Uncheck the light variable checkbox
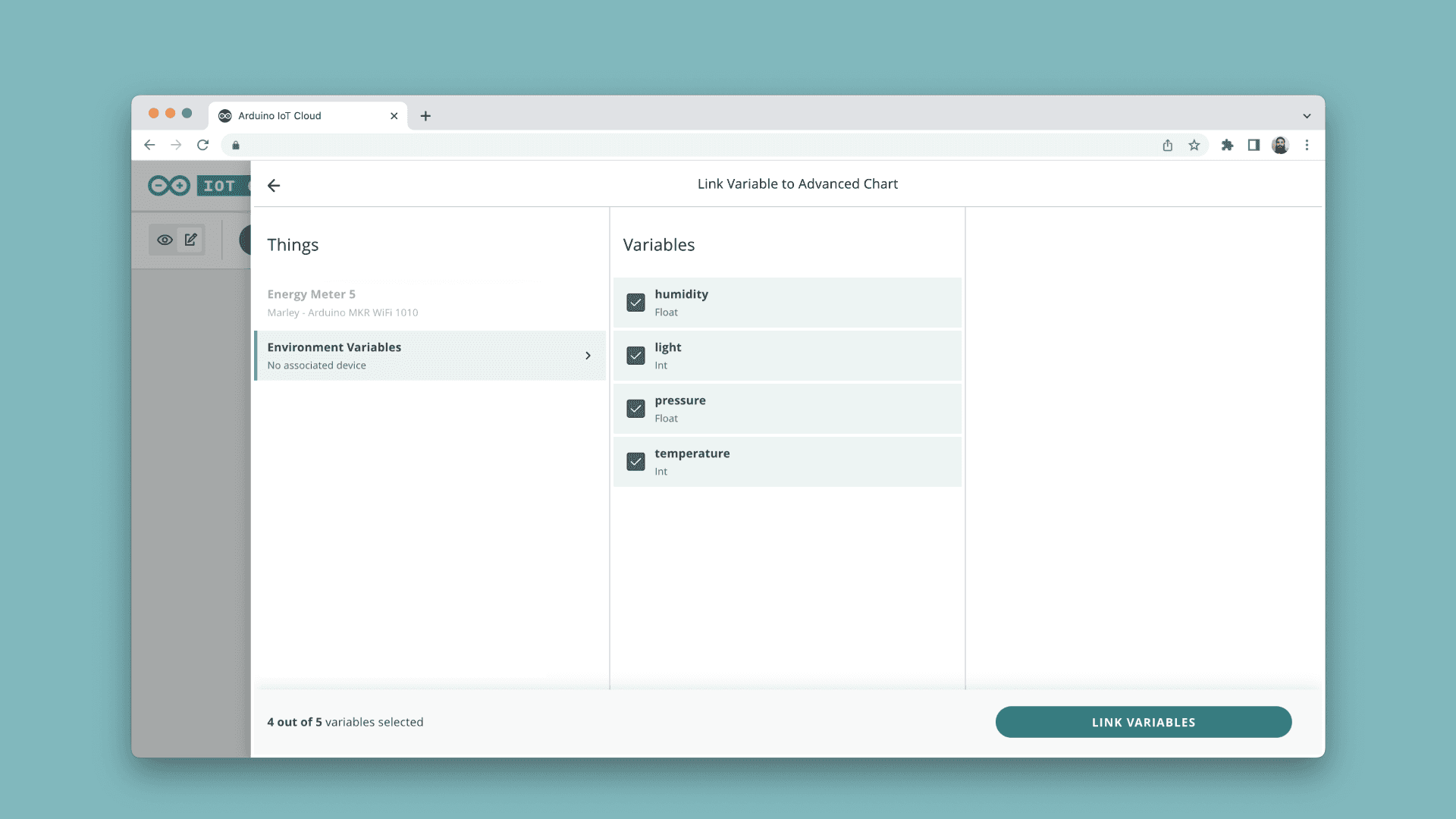The height and width of the screenshot is (819, 1456). pos(635,356)
